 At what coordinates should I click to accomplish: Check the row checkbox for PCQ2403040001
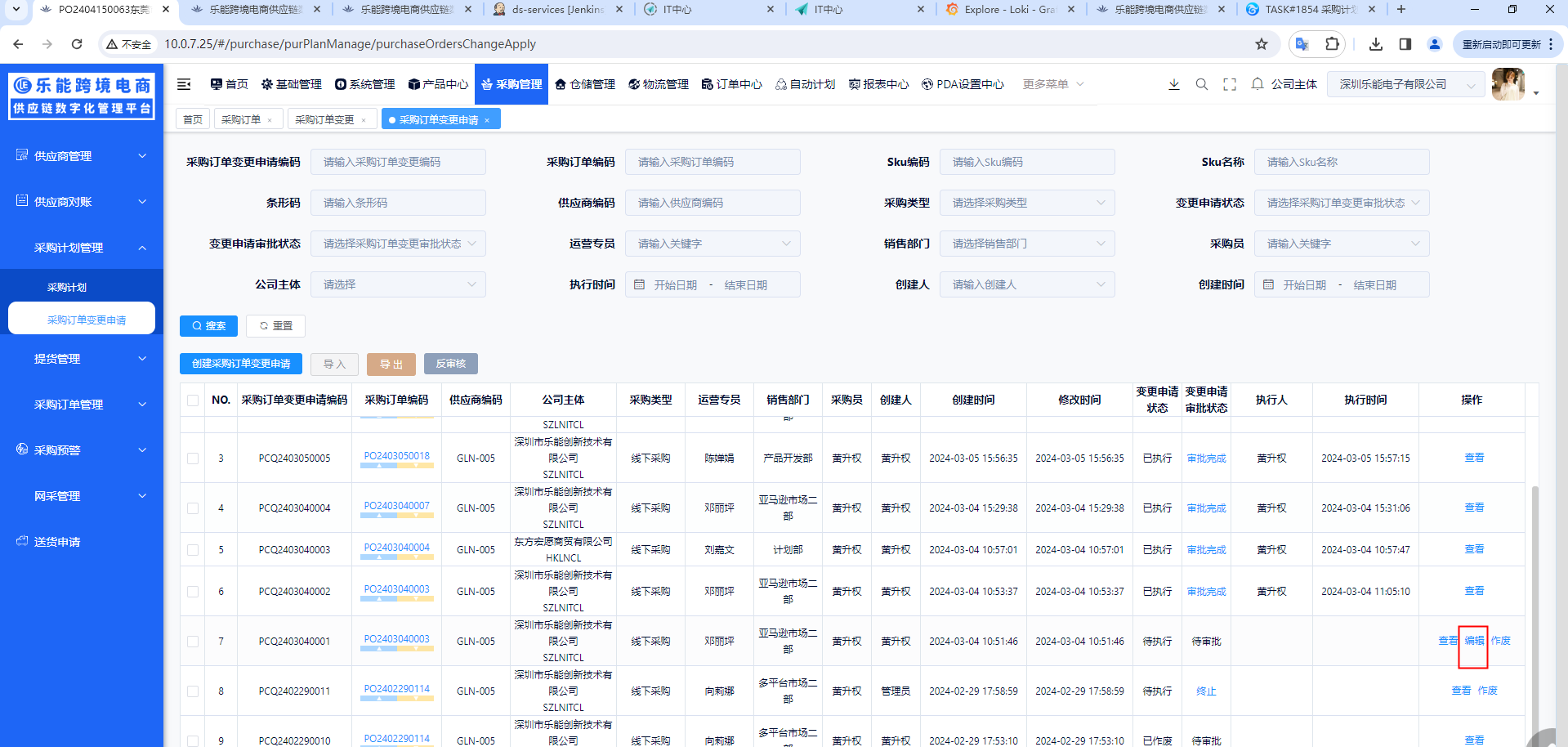(191, 641)
